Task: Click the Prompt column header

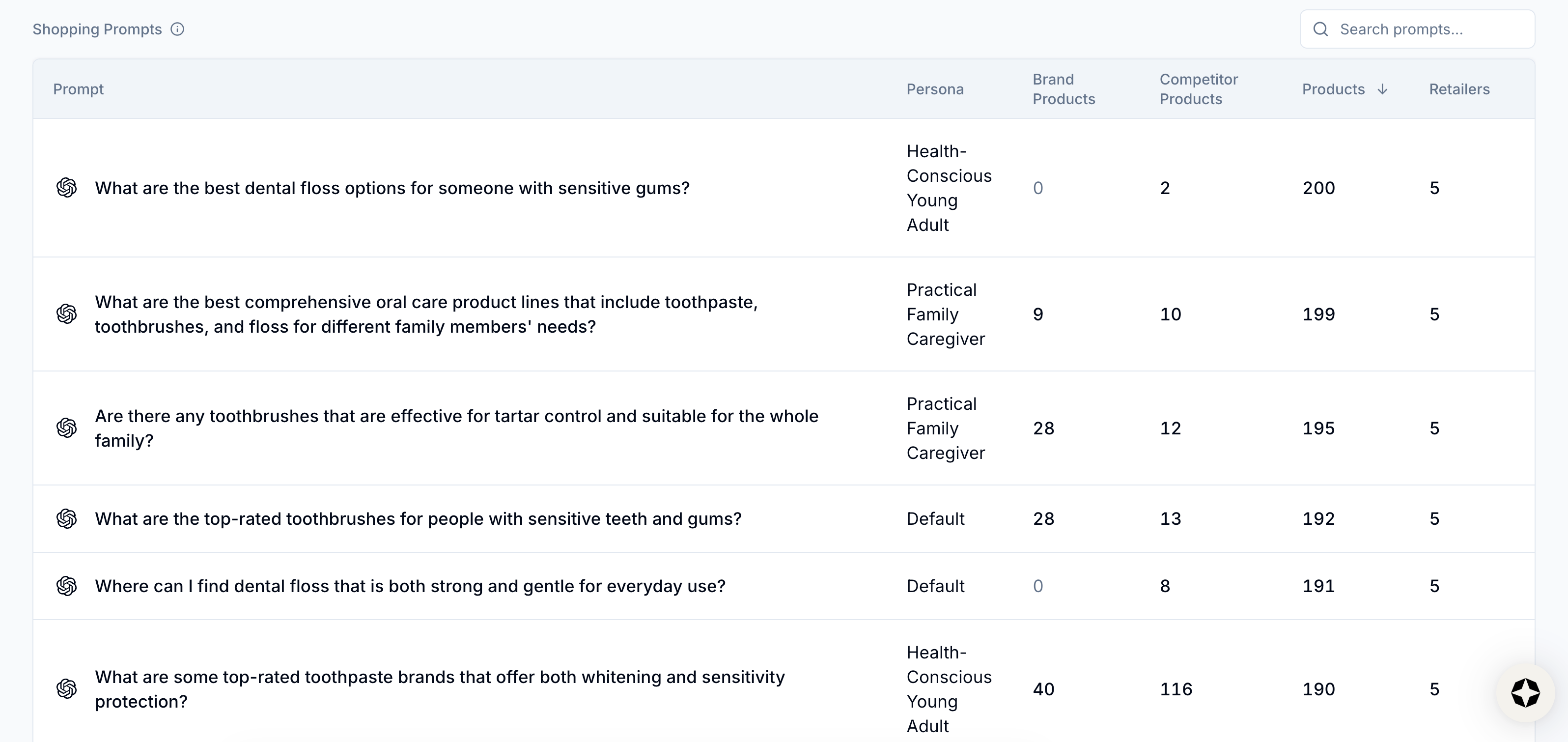Action: (x=79, y=89)
